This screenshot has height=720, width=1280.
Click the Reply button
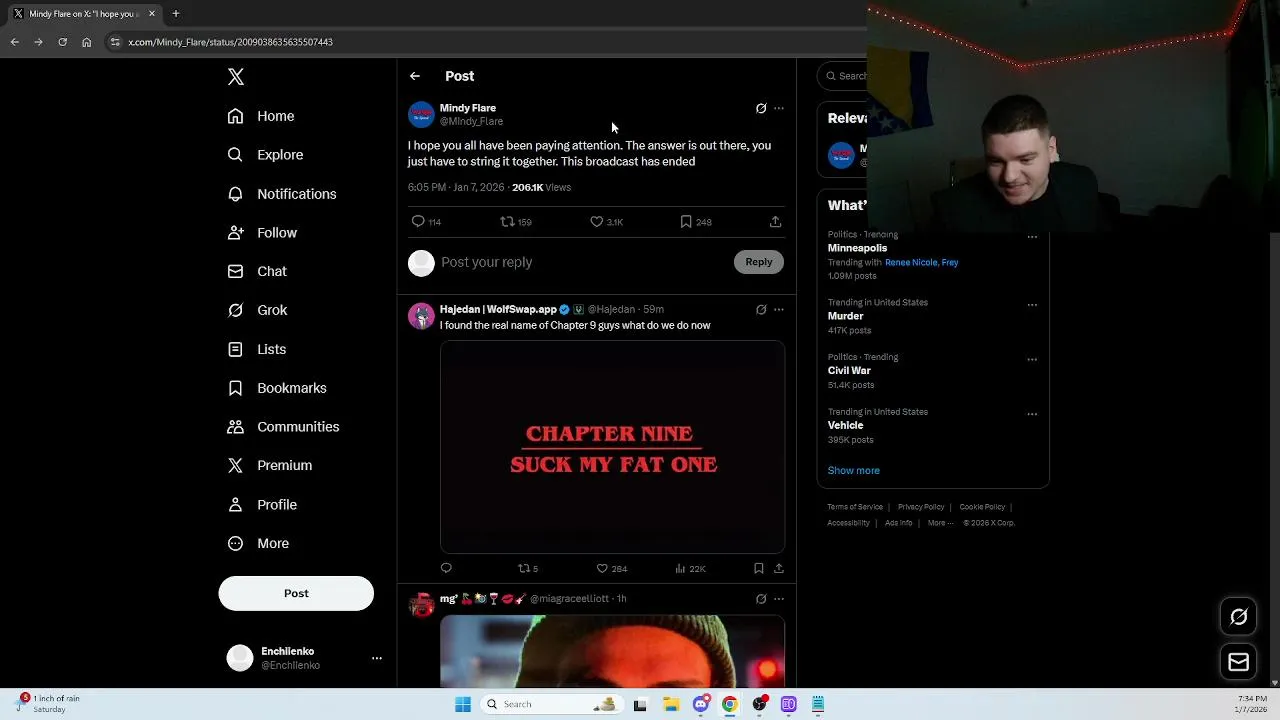tap(759, 262)
